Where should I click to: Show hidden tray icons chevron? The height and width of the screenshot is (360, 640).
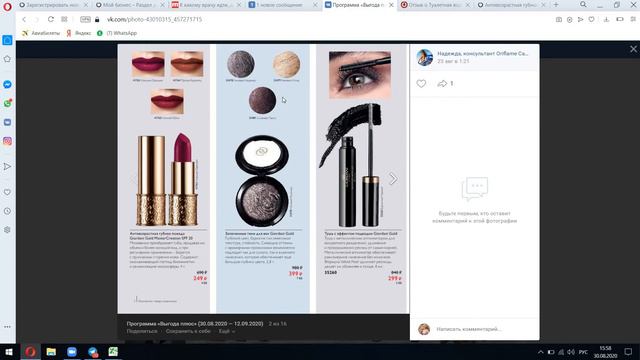[540, 352]
